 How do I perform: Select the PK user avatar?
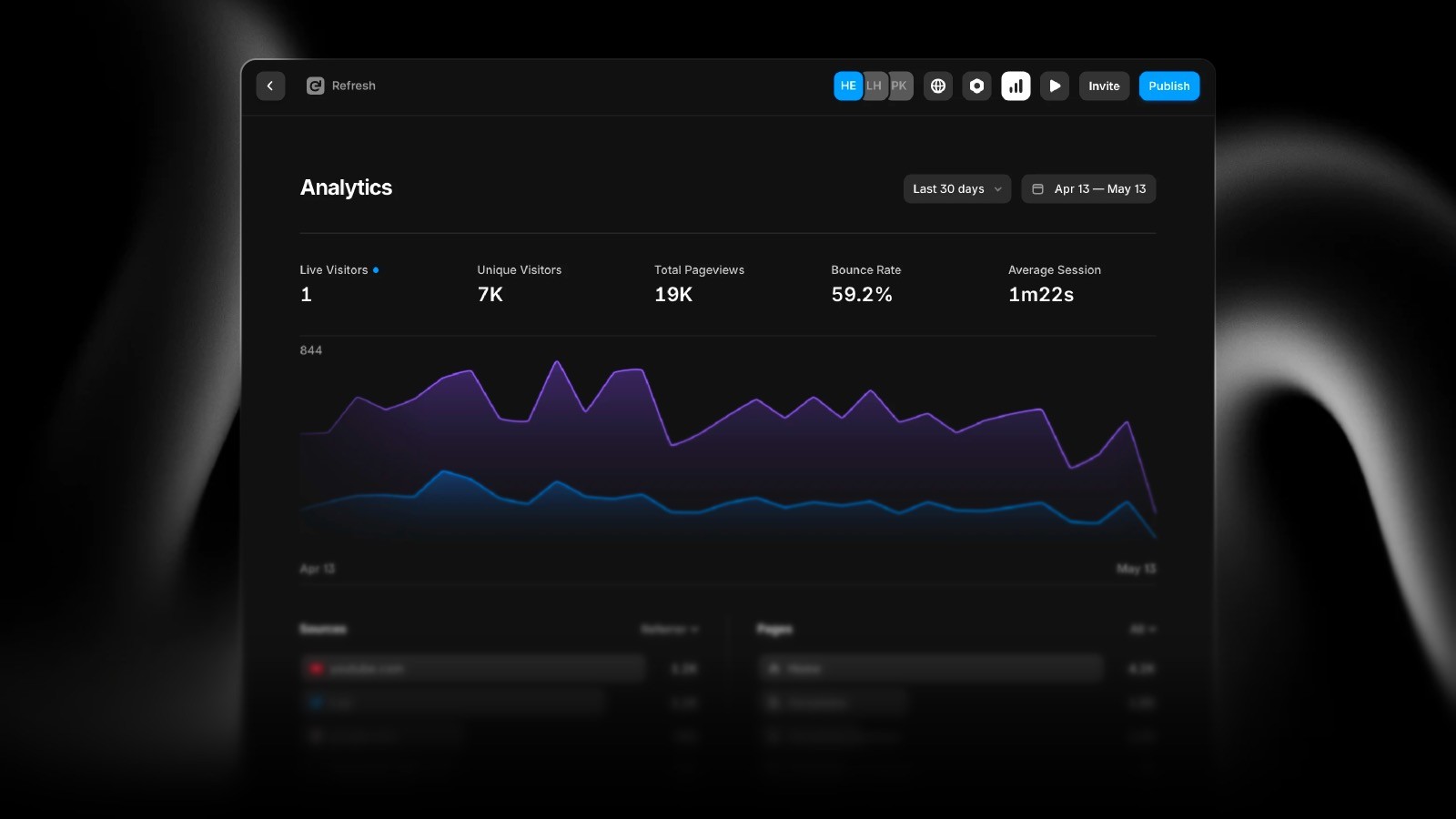point(899,86)
